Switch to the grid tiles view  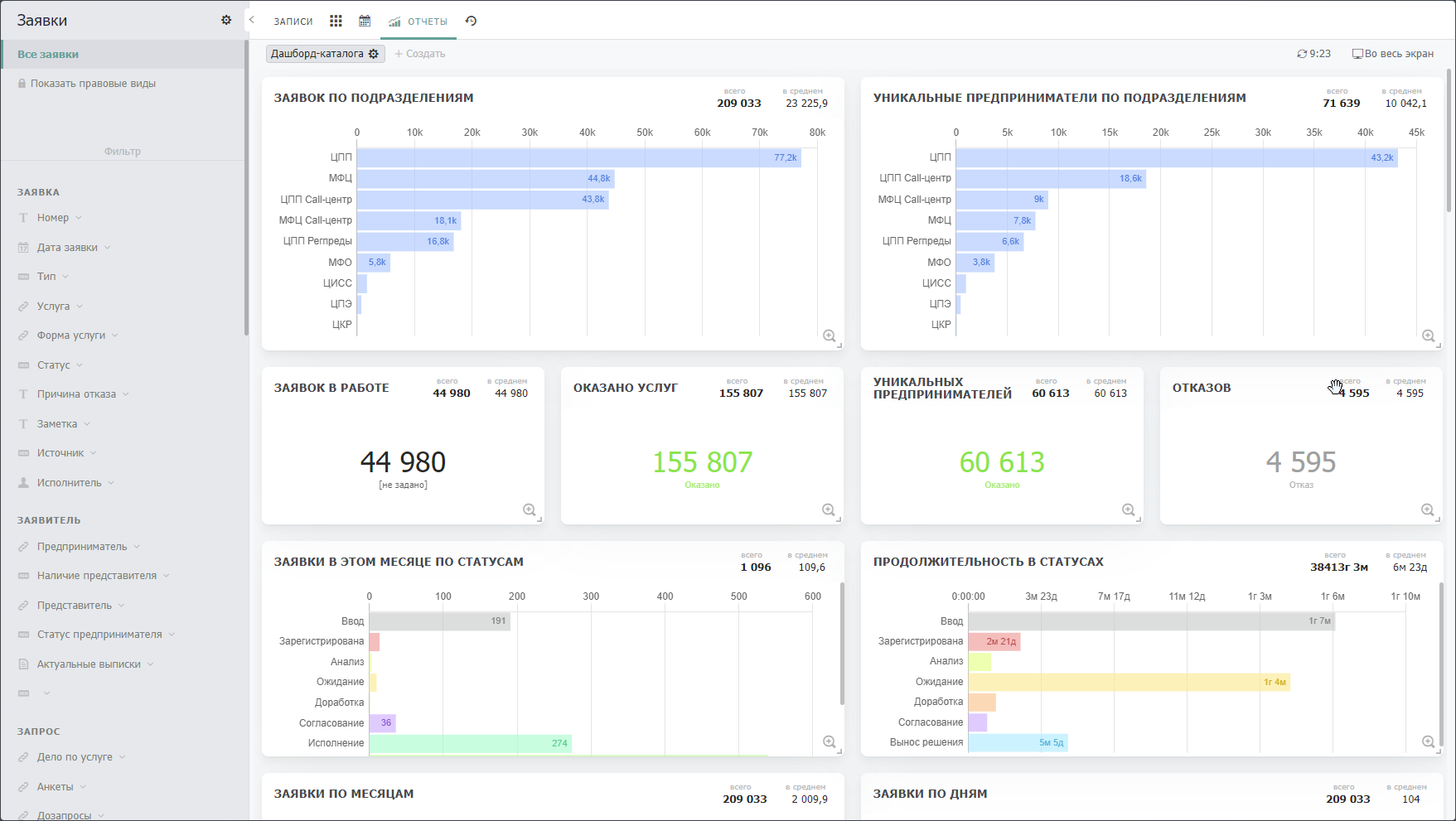pyautogui.click(x=336, y=21)
